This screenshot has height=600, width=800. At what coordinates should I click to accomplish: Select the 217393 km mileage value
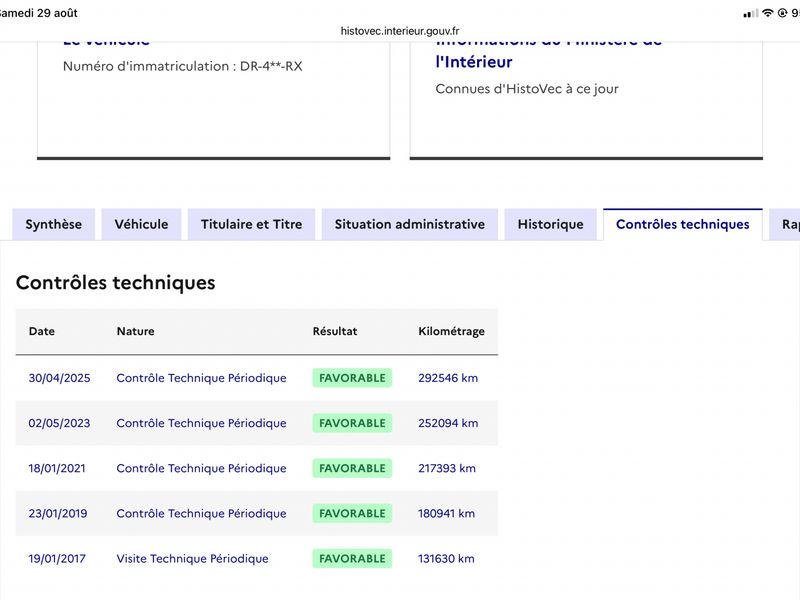coord(447,468)
